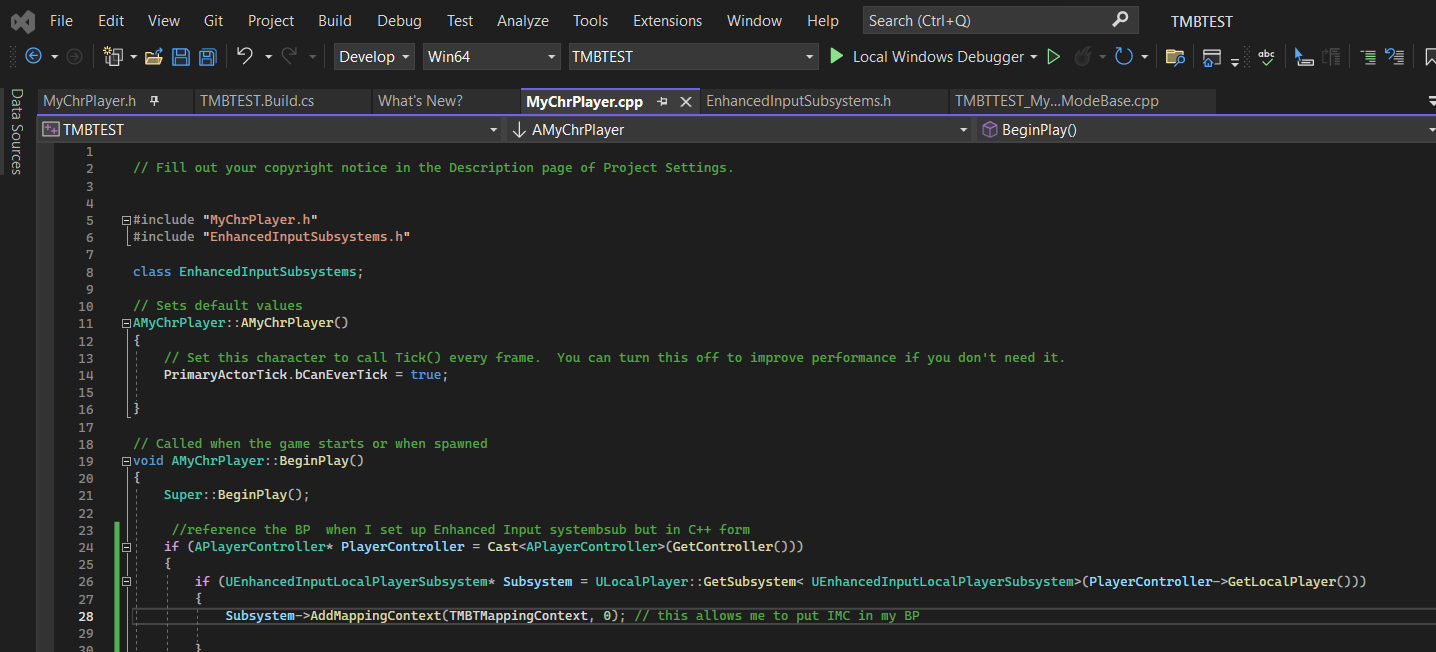Open the Build menu
The width and height of the screenshot is (1436, 652).
pyautogui.click(x=335, y=20)
